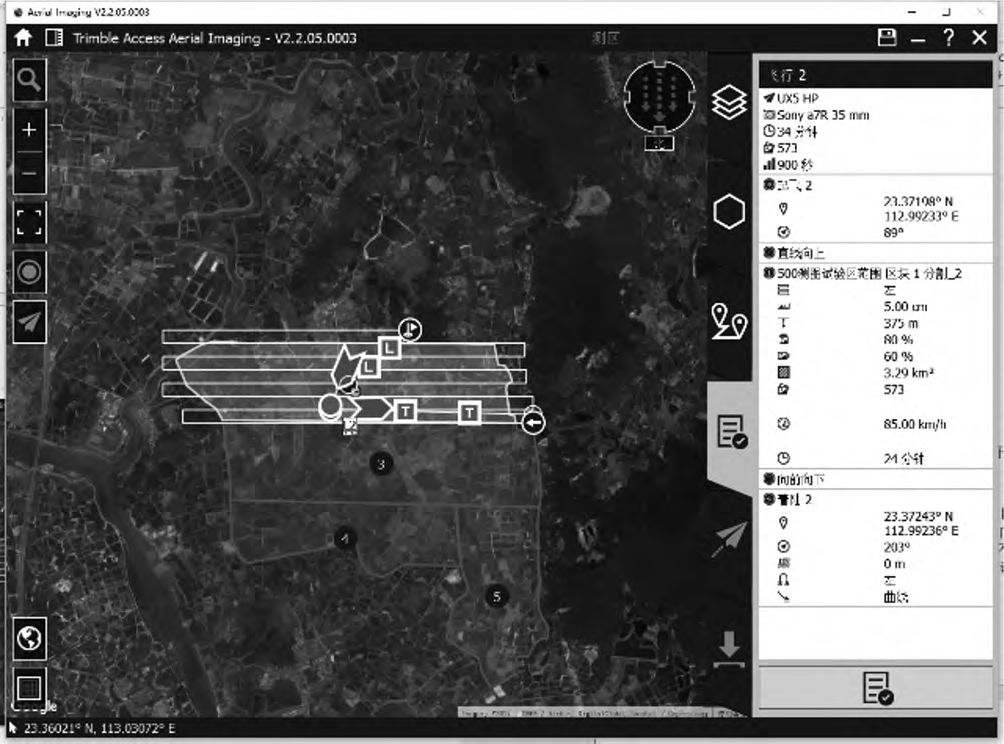
Task: Select block number 3 marker on map
Action: pyautogui.click(x=379, y=463)
